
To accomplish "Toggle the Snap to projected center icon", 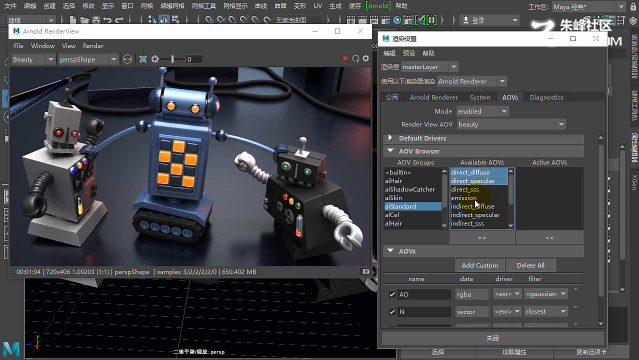I will (x=244, y=20).
